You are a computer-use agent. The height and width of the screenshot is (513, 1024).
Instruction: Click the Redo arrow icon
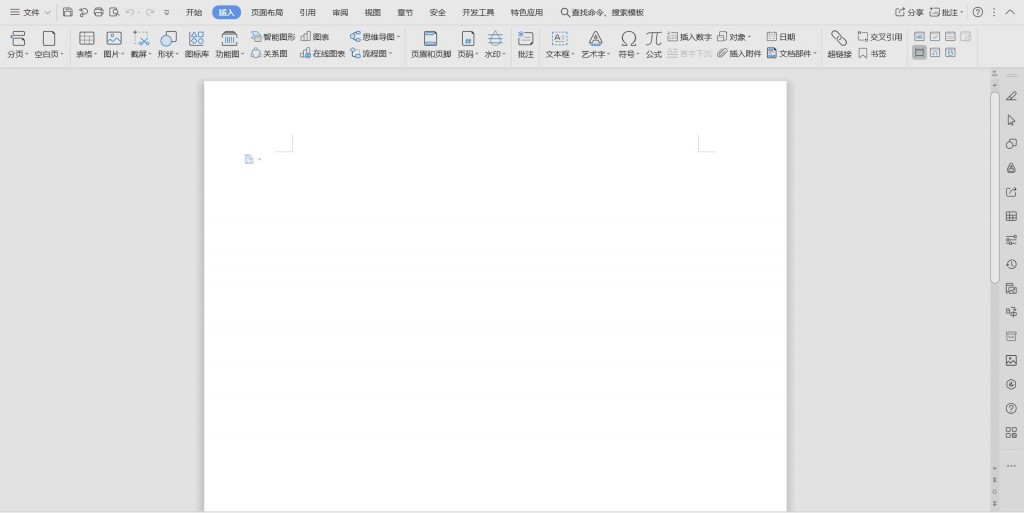(x=150, y=12)
